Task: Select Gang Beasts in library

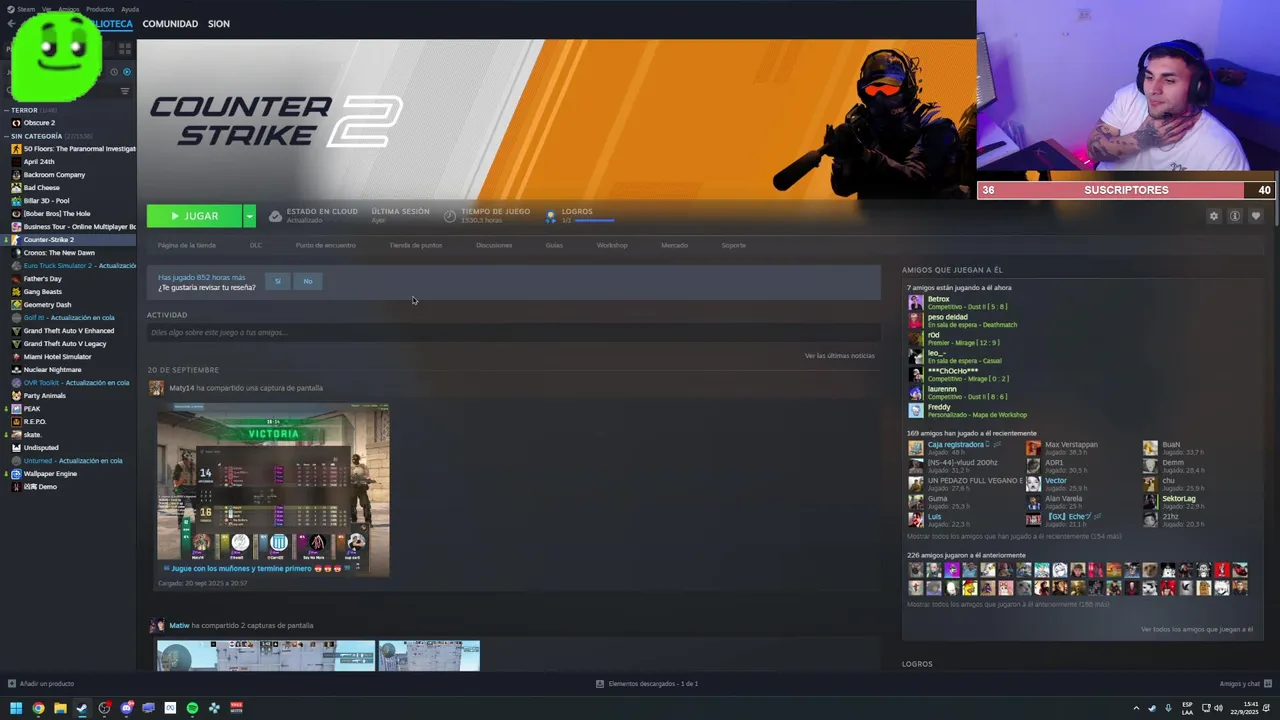Action: tap(42, 292)
